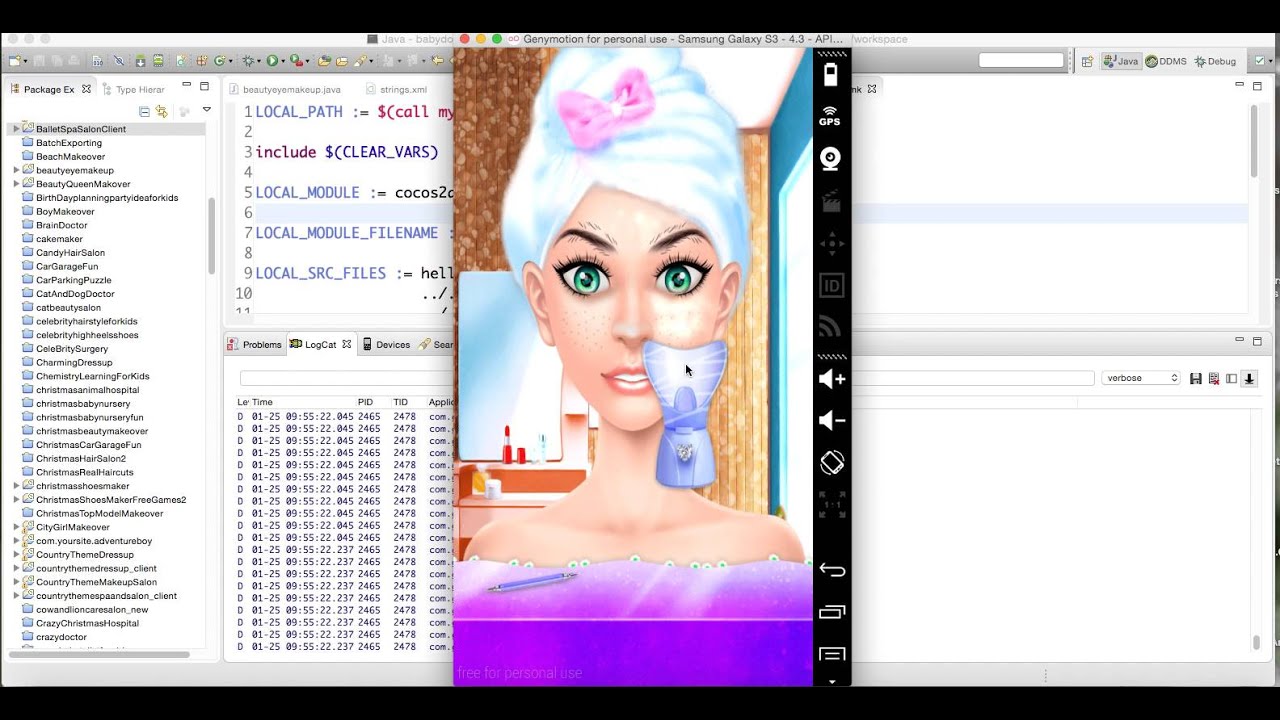Viewport: 1280px width, 720px height.
Task: Collapse all in Package Explorer
Action: [x=144, y=111]
